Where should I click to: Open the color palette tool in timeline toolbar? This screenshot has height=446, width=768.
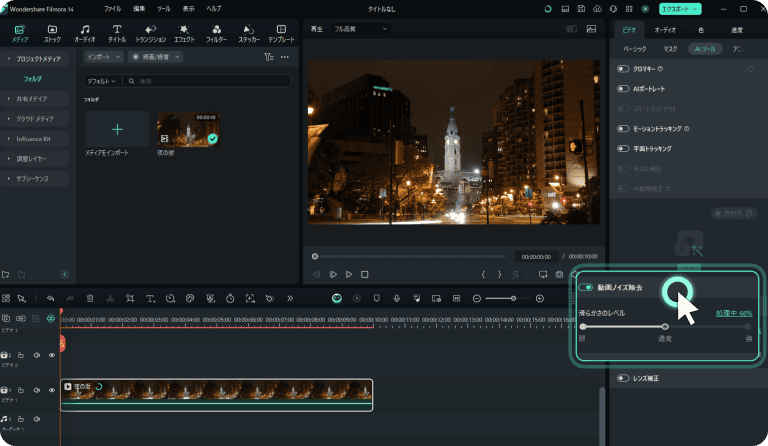(x=190, y=298)
